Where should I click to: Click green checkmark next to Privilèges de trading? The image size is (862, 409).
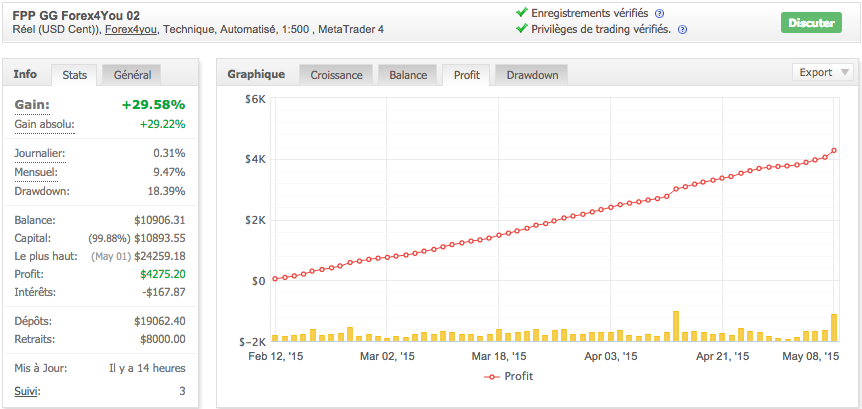click(x=521, y=29)
